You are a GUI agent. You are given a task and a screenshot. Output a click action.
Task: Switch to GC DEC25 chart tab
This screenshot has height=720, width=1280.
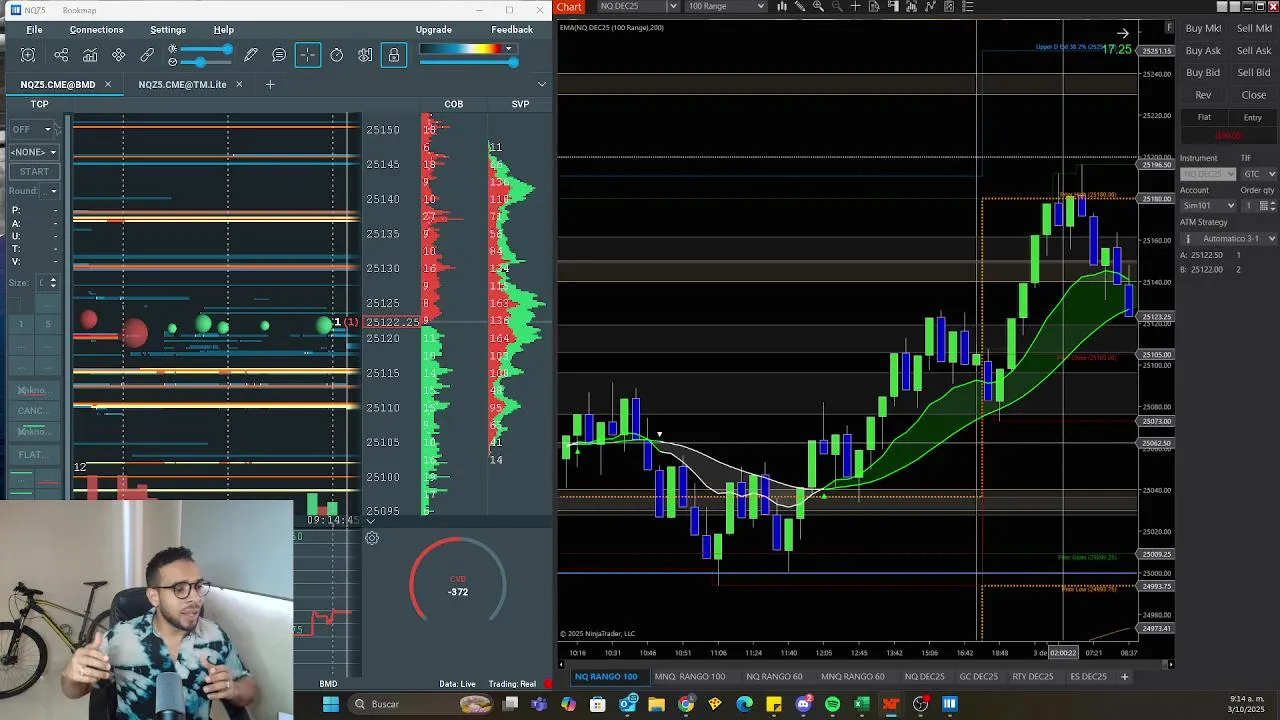978,677
